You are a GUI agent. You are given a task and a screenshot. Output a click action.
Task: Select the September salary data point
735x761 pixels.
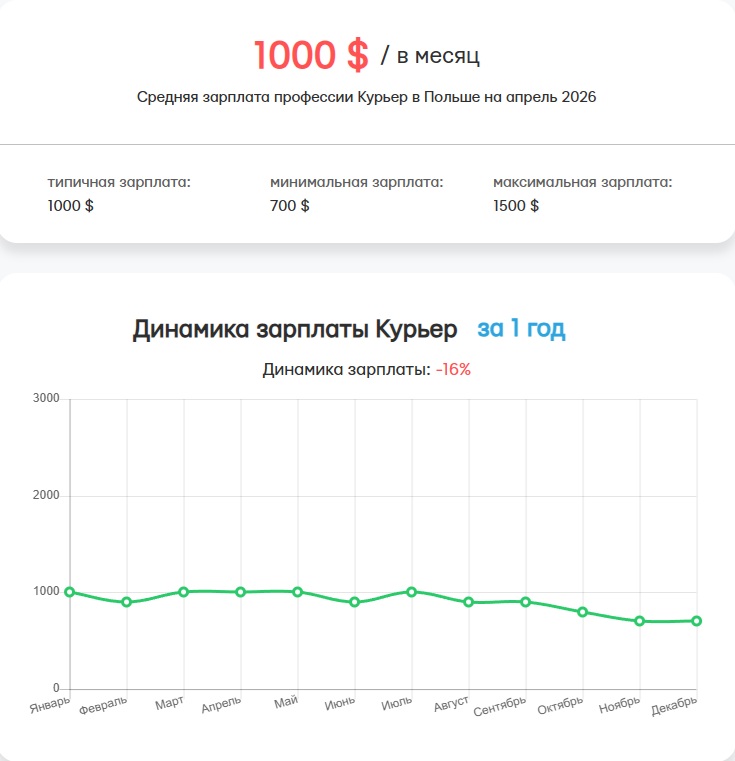(525, 602)
